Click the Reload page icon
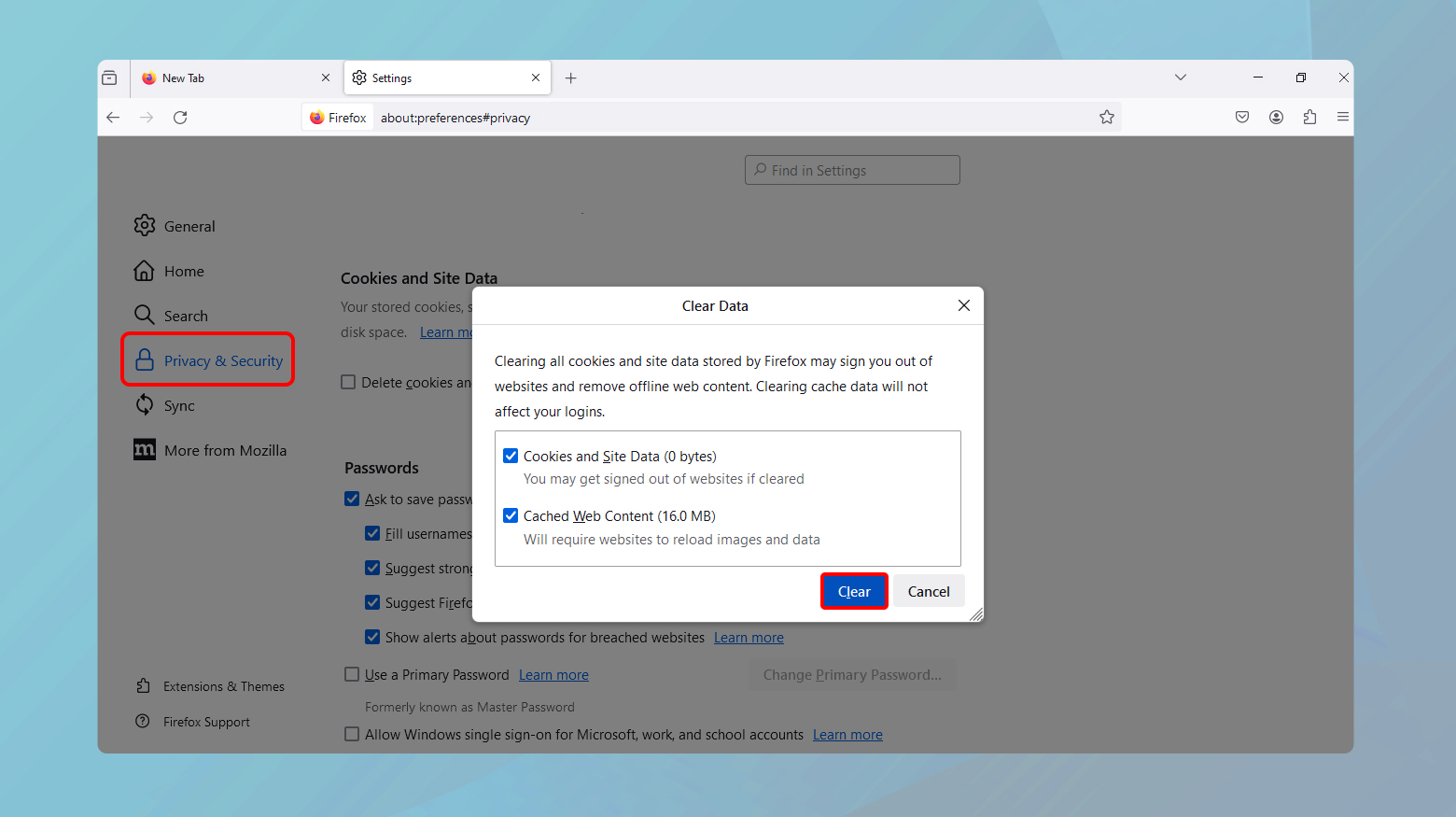 click(180, 118)
